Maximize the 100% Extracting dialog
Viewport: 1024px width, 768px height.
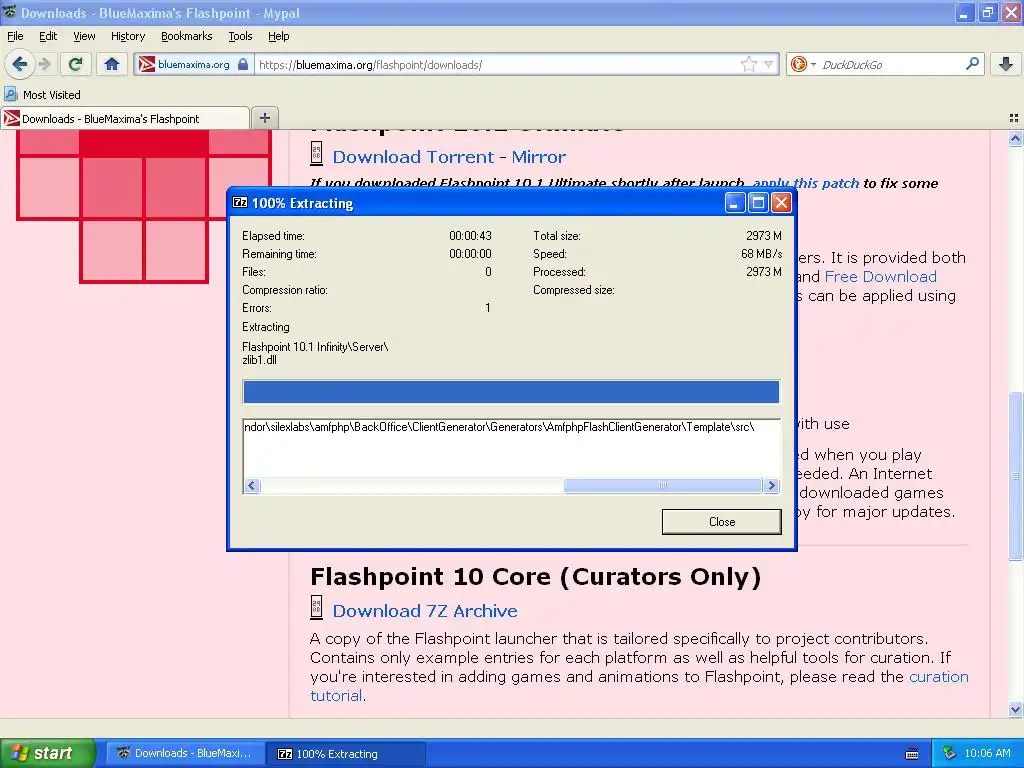pos(758,202)
